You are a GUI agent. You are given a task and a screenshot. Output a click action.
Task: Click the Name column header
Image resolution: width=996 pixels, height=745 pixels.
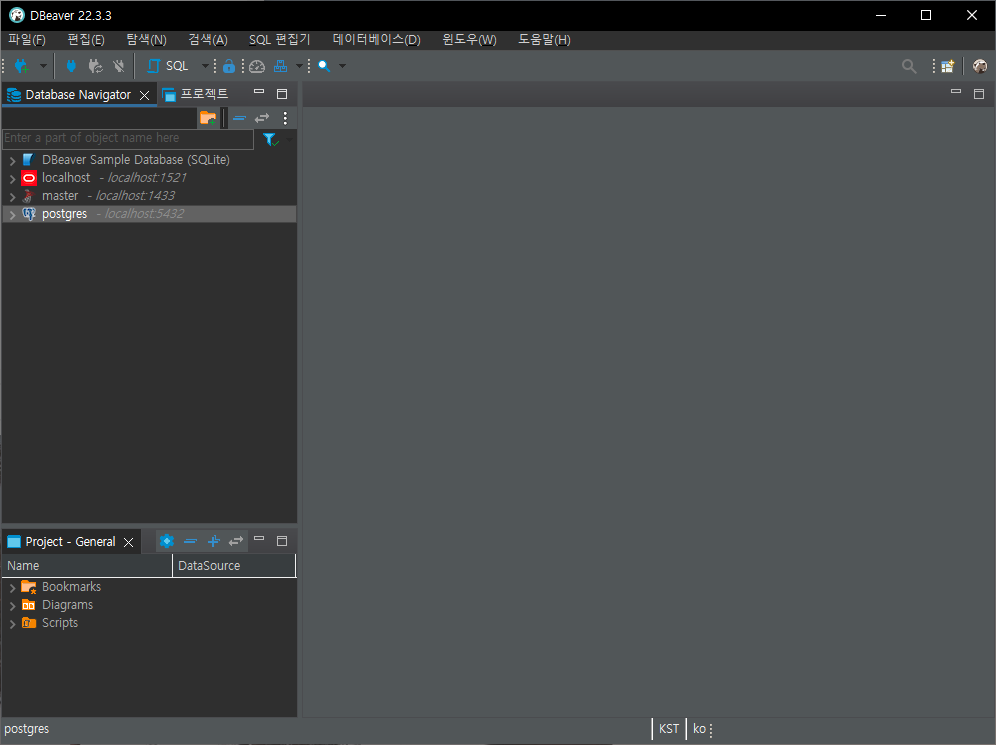click(87, 566)
